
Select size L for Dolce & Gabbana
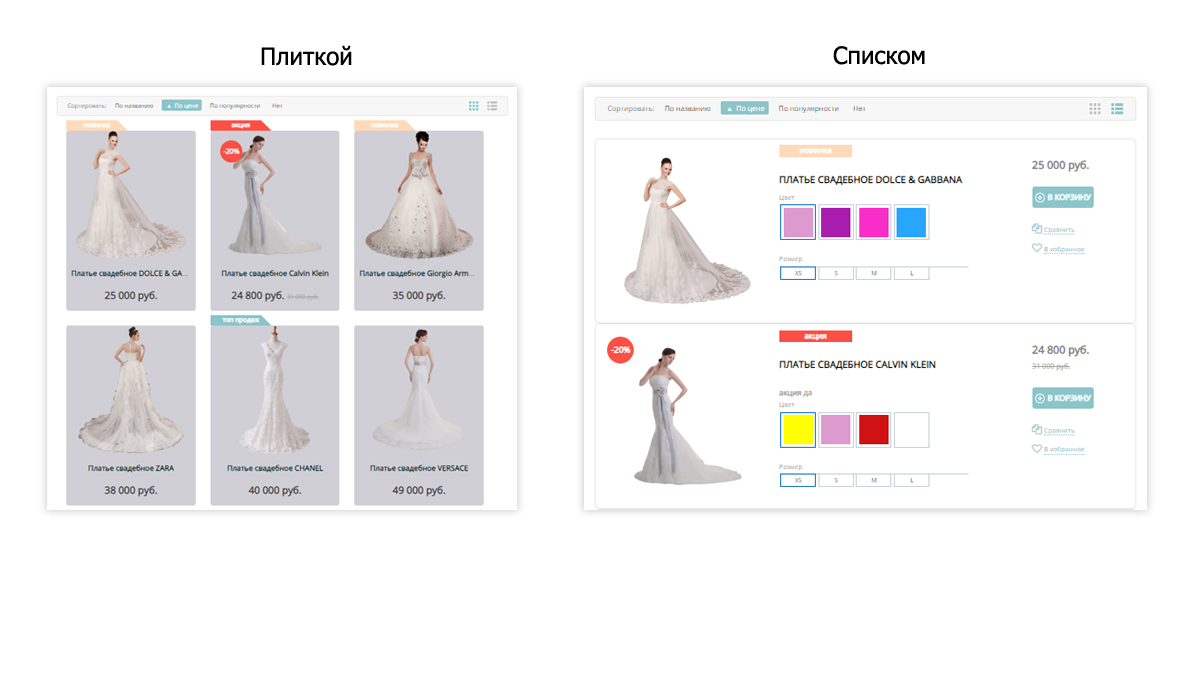[x=912, y=273]
